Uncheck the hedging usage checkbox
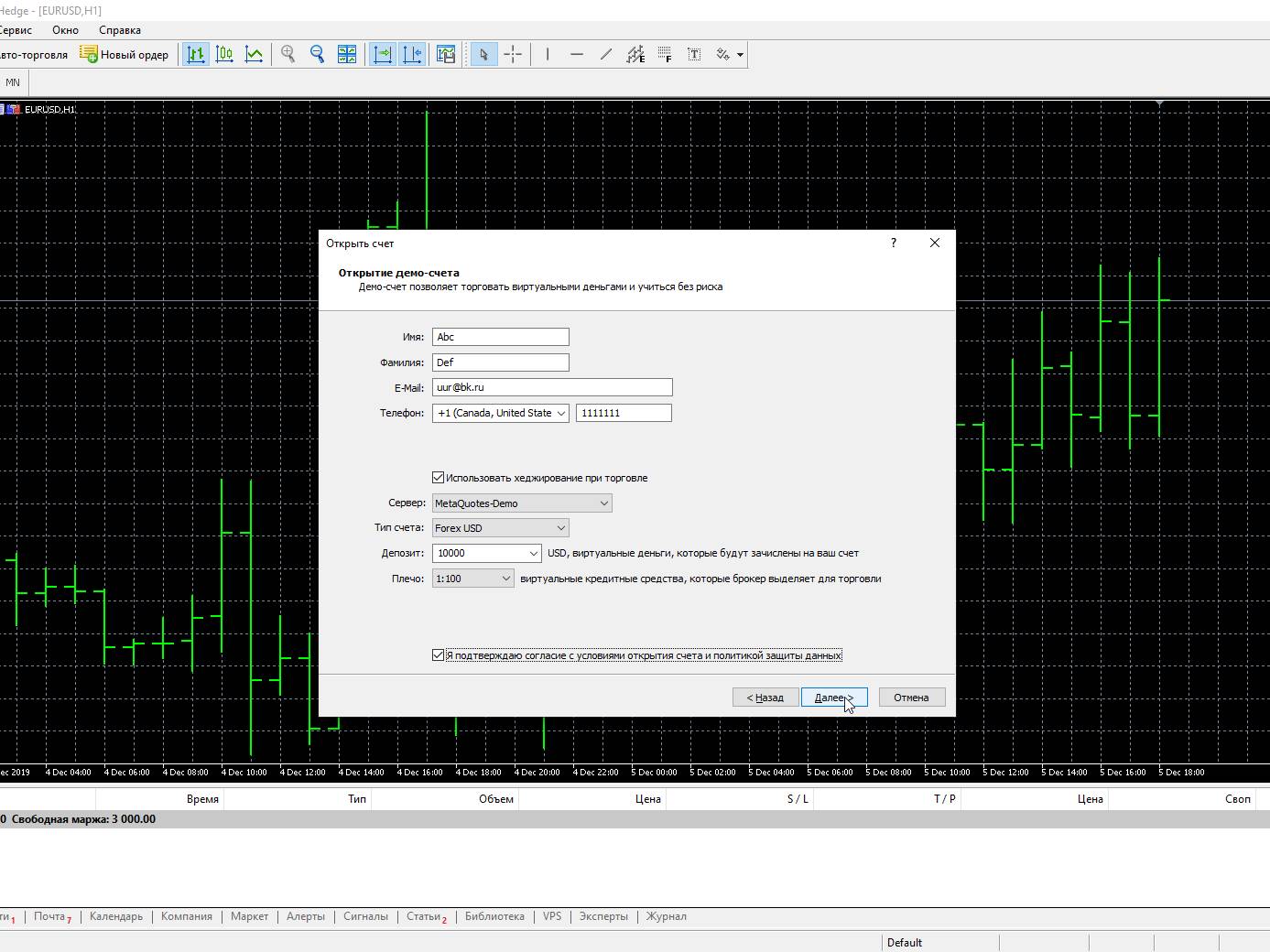The image size is (1270, 952). point(439,478)
